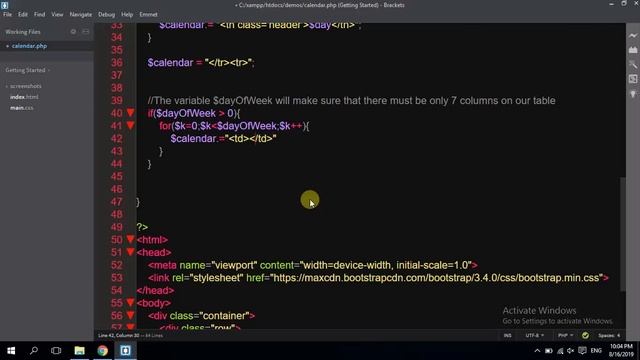The width and height of the screenshot is (640, 360).
Task: Click the editor vertical scrollbar thumb
Action: [x=622, y=234]
